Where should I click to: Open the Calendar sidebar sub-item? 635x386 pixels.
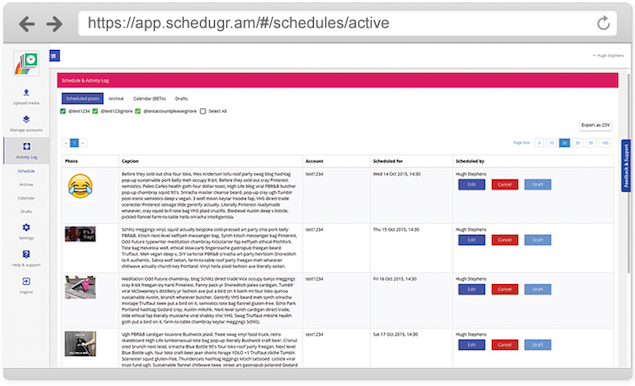26,198
